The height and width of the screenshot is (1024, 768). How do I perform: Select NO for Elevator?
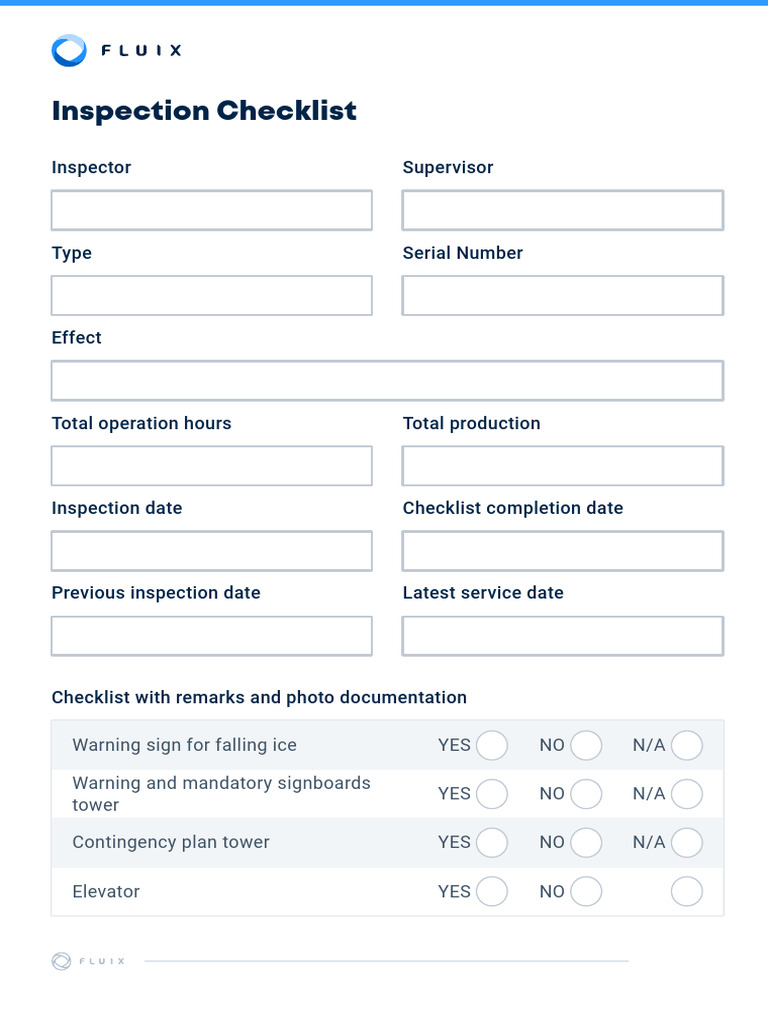point(586,892)
